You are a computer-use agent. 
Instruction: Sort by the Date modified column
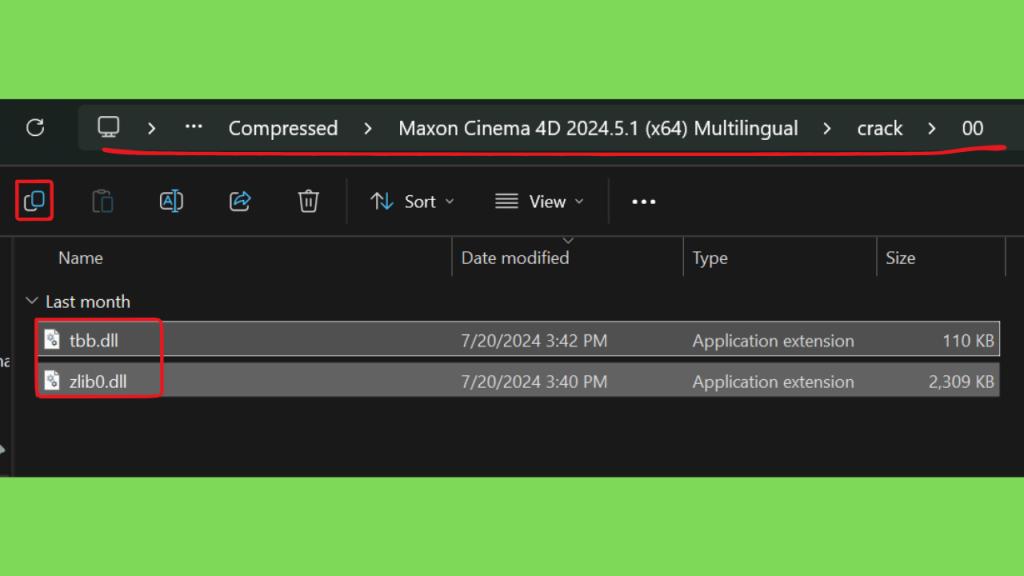pos(515,258)
